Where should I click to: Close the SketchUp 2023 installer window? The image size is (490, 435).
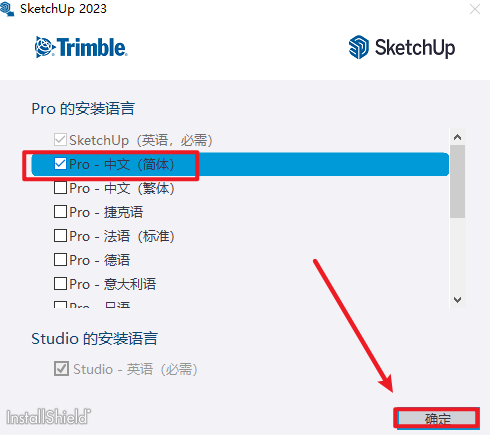[x=475, y=9]
